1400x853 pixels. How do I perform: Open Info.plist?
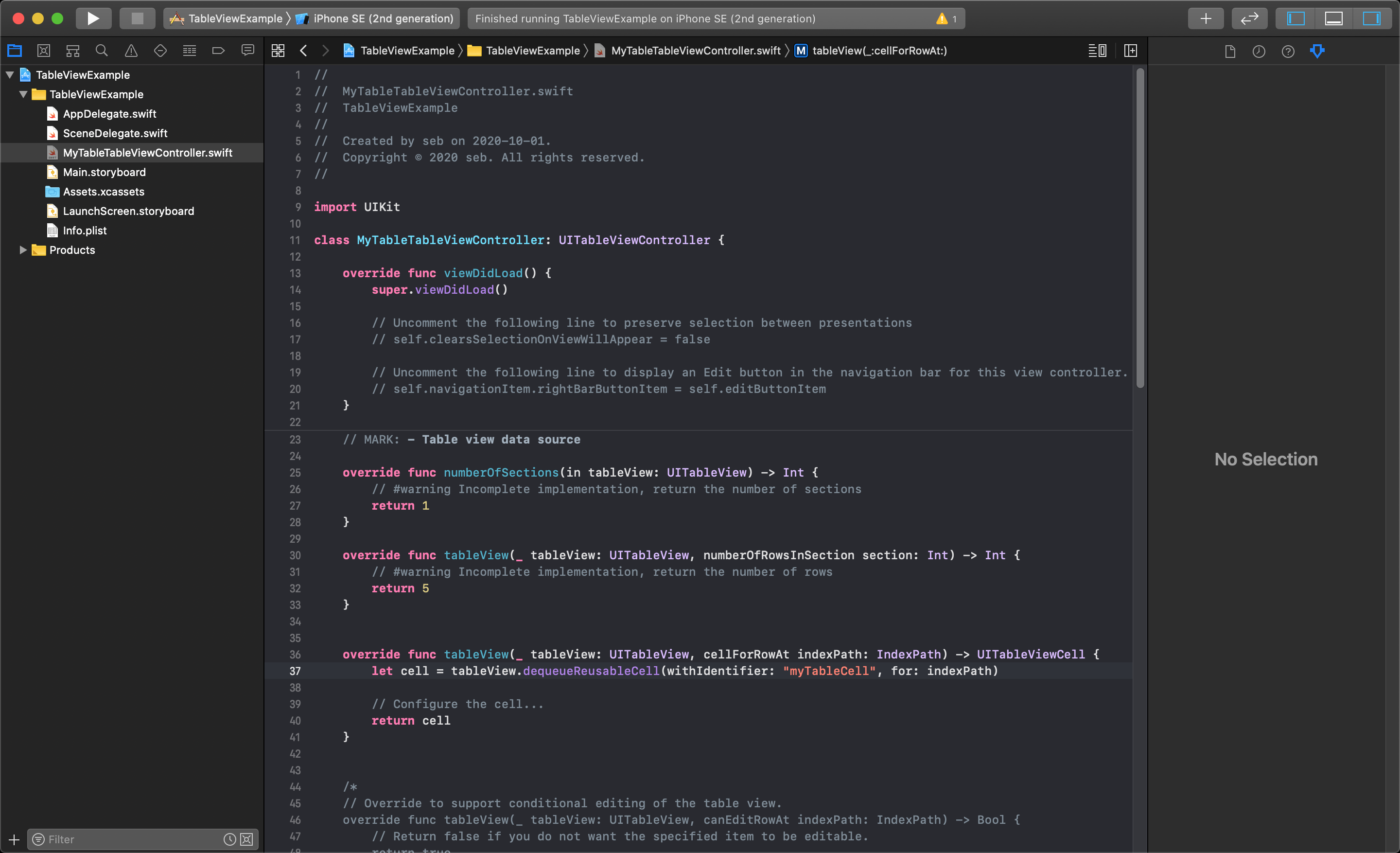[x=85, y=230]
